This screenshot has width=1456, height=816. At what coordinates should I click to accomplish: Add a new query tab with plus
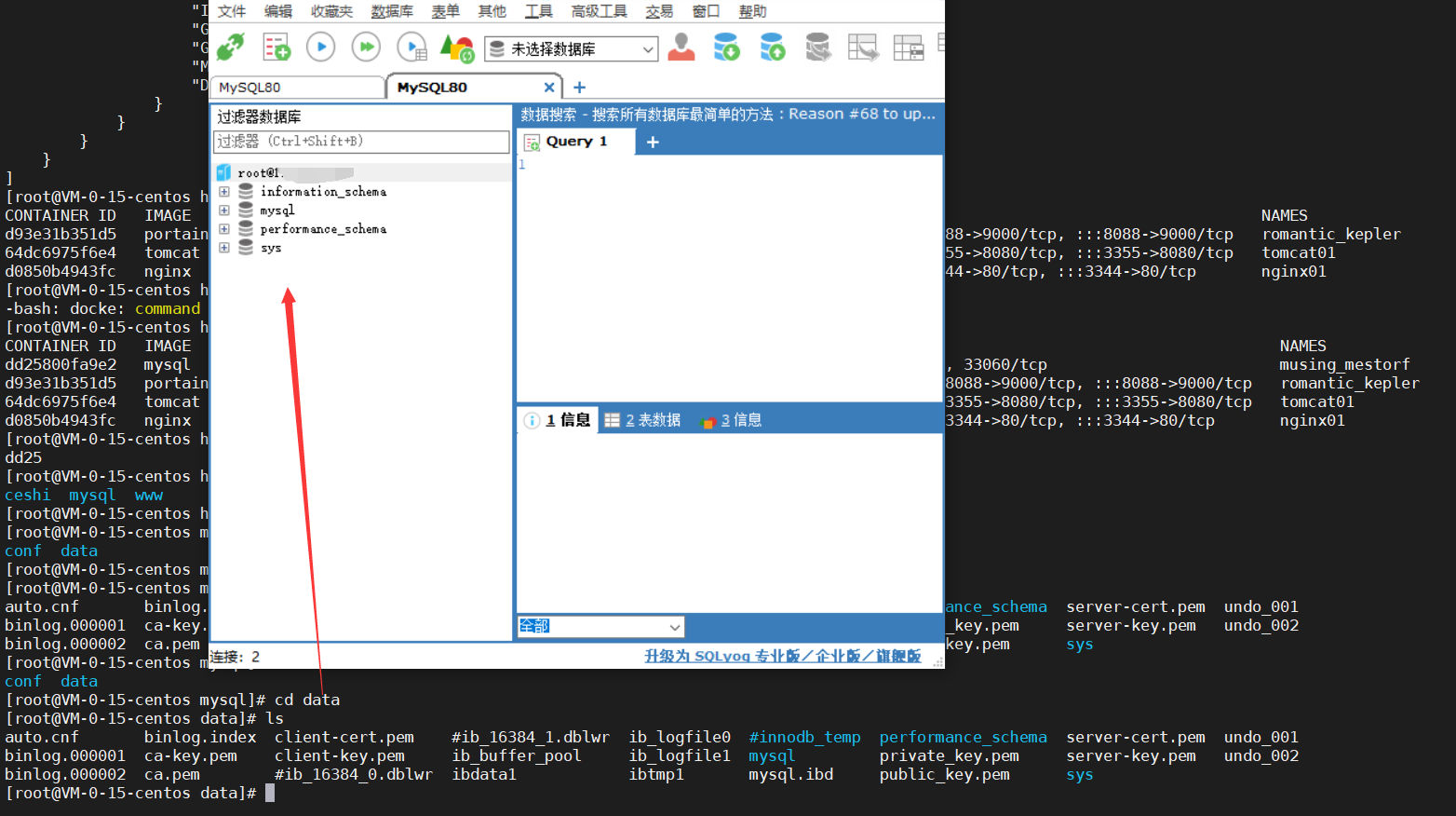coord(653,142)
